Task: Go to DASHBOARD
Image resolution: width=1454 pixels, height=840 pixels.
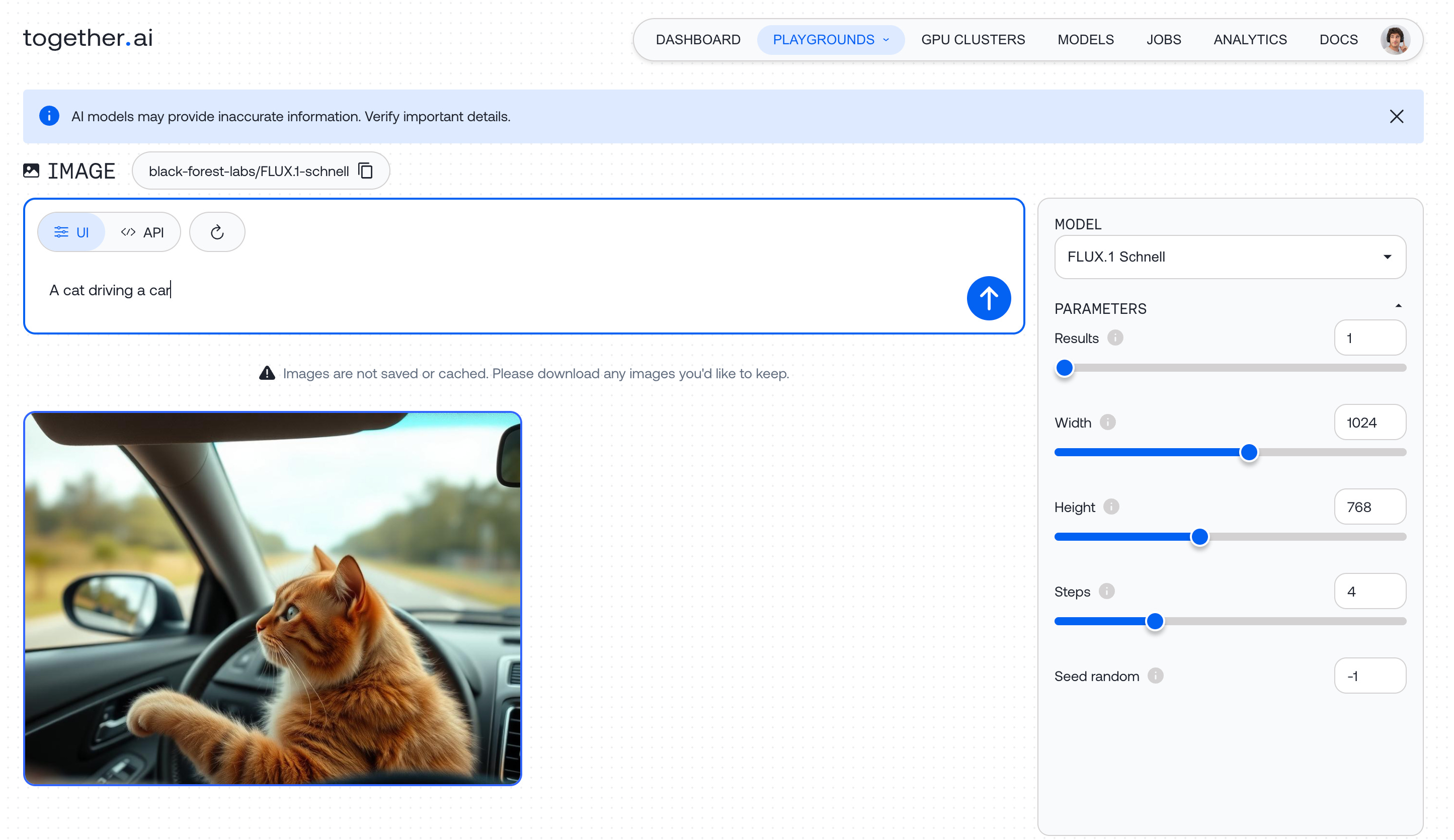Action: click(698, 40)
